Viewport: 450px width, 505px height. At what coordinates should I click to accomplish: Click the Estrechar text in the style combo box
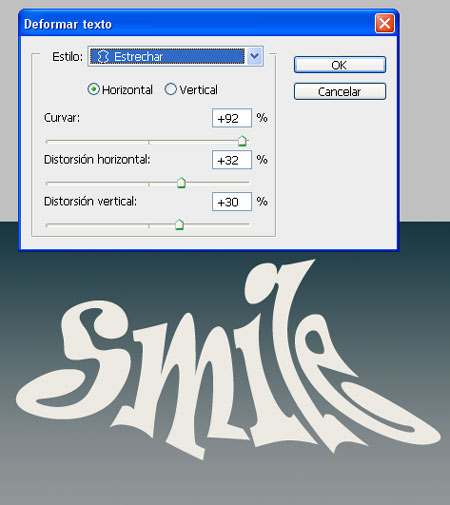point(138,57)
